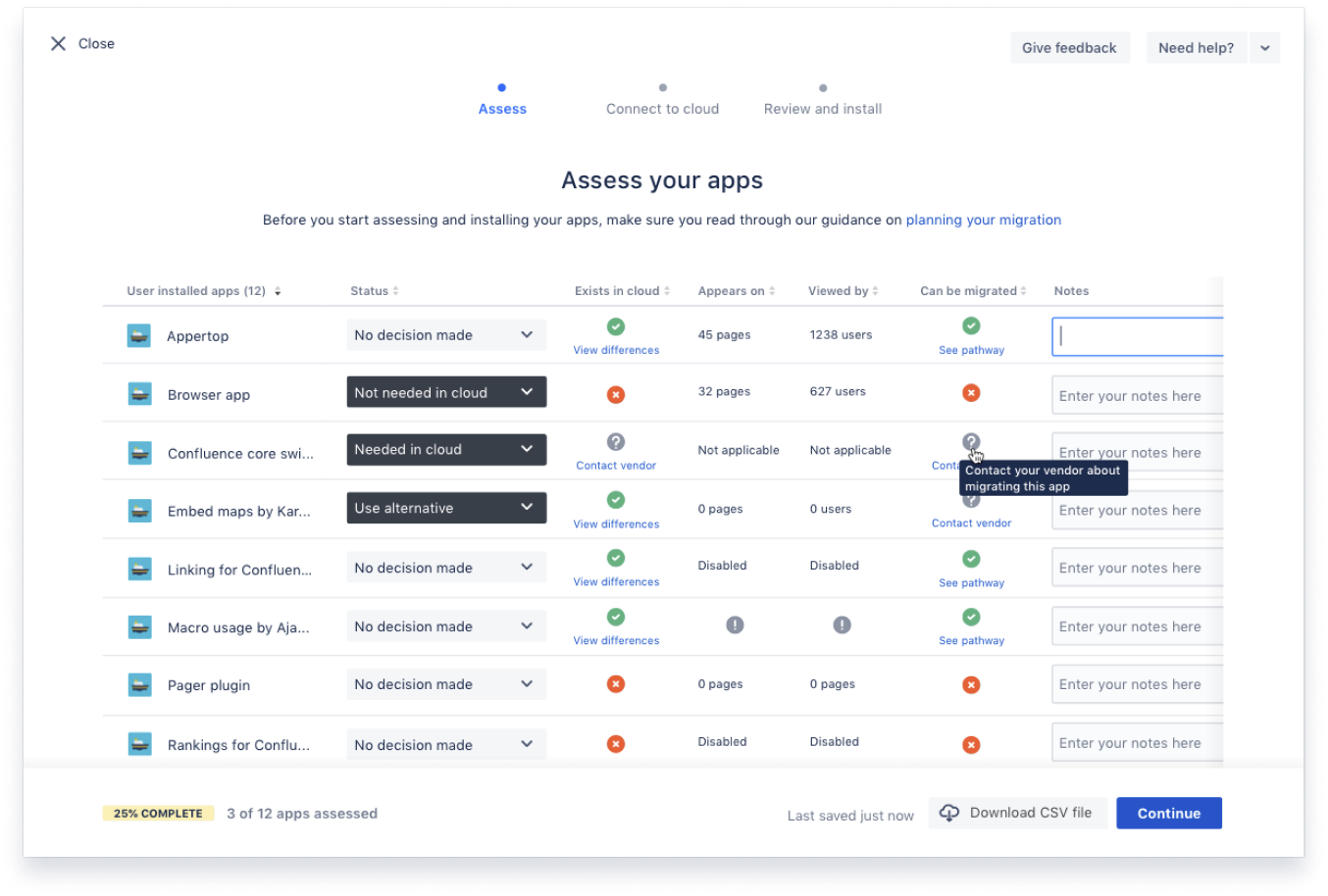Click Browser app's Can be migrated red cross
The width and height of the screenshot is (1328, 896).
click(971, 392)
